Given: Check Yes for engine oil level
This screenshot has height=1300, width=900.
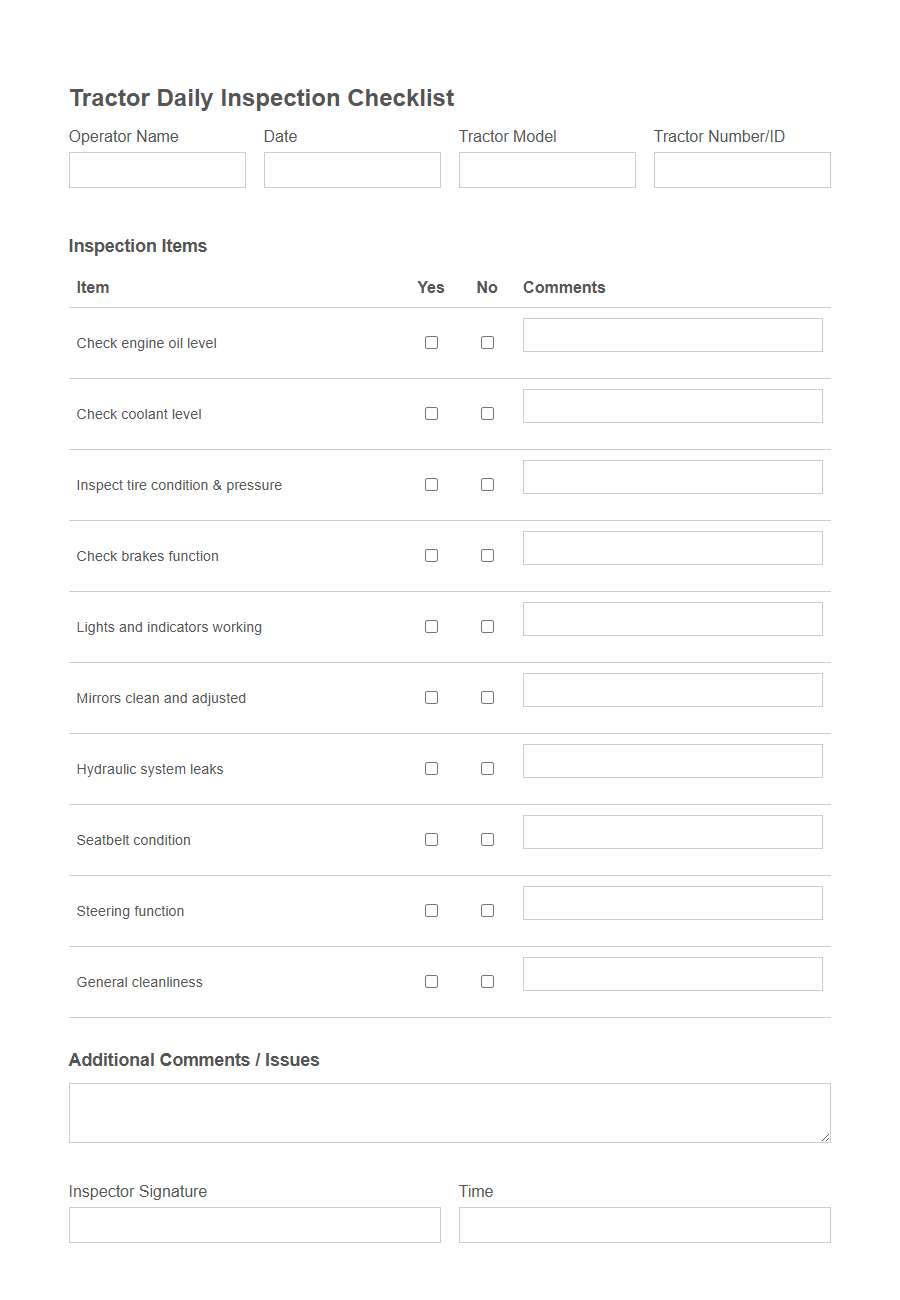Looking at the screenshot, I should click(x=431, y=342).
